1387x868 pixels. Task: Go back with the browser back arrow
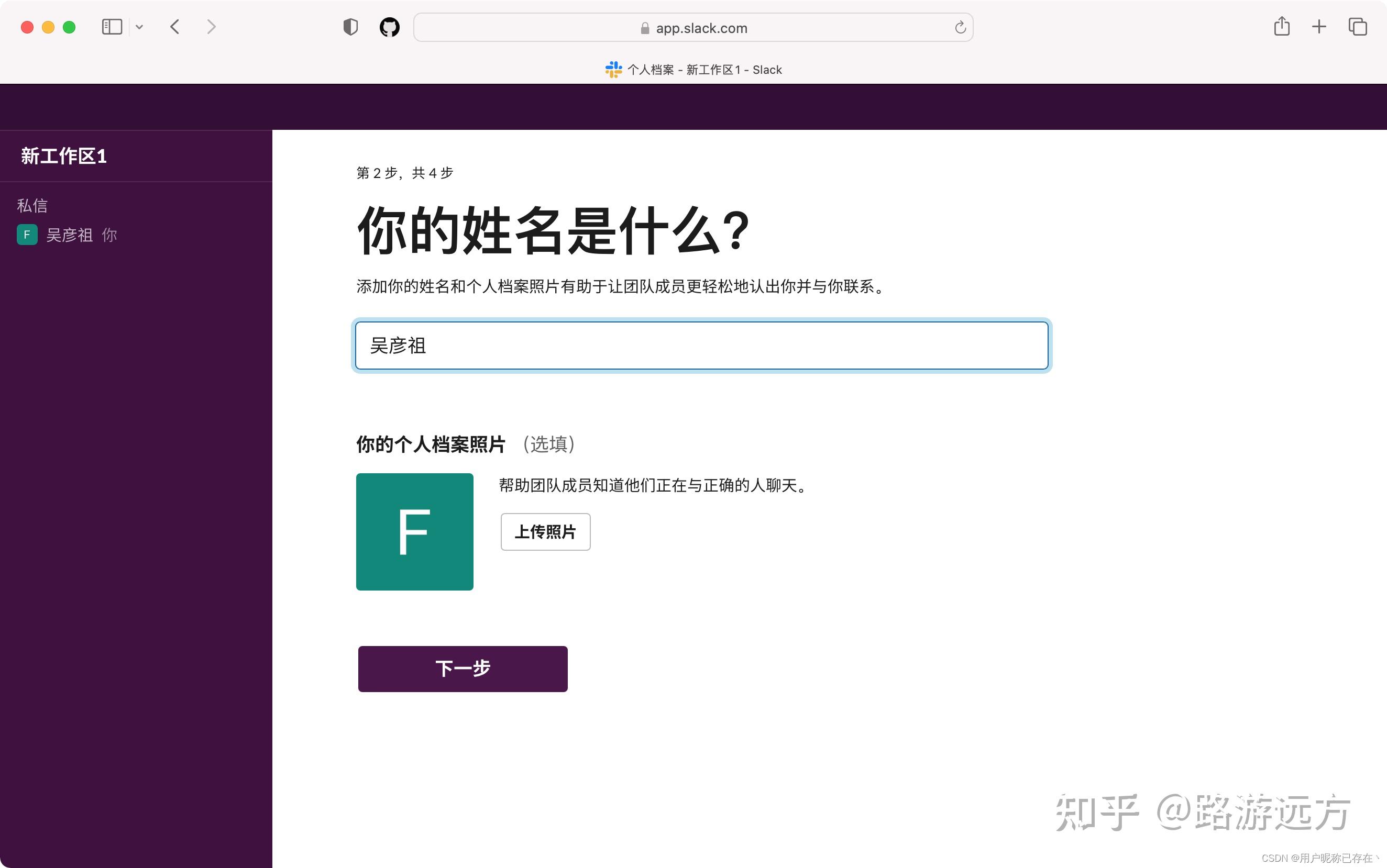click(175, 27)
